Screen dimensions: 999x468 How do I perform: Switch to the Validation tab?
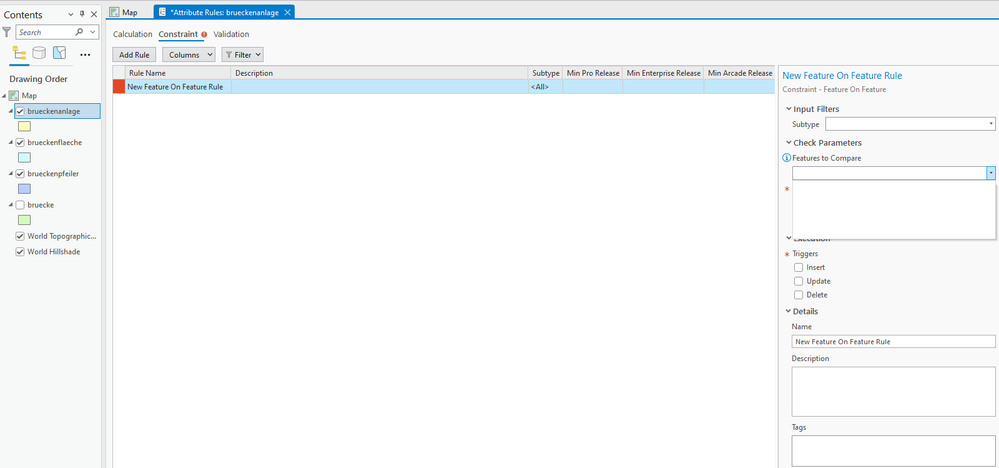click(231, 34)
